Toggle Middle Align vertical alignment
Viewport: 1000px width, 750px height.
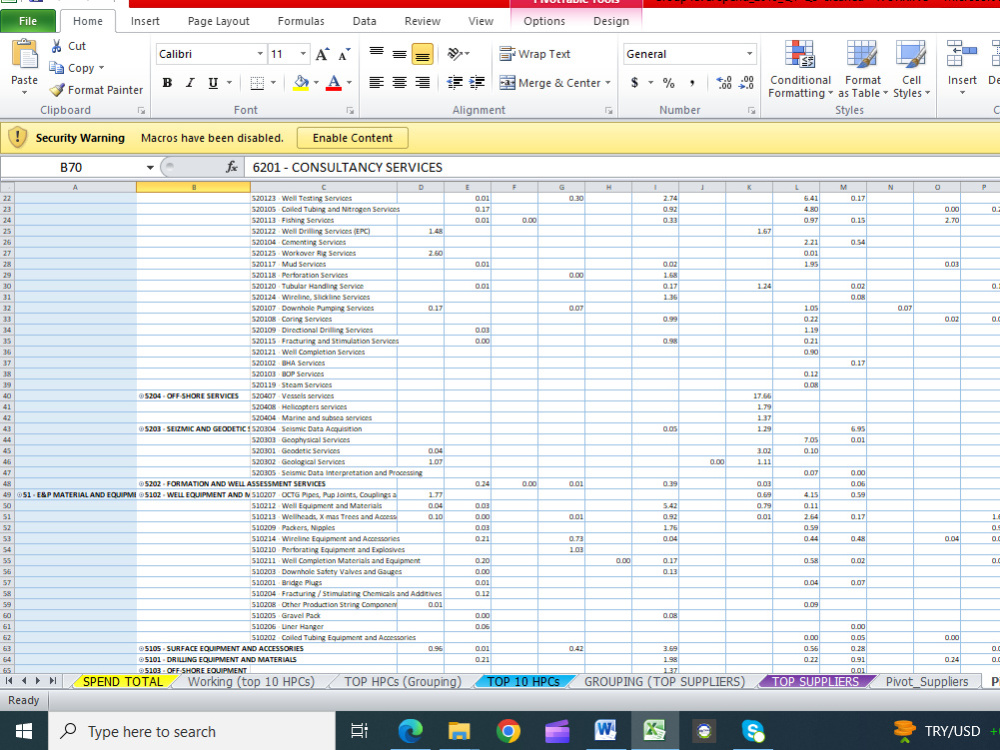pyautogui.click(x=399, y=54)
